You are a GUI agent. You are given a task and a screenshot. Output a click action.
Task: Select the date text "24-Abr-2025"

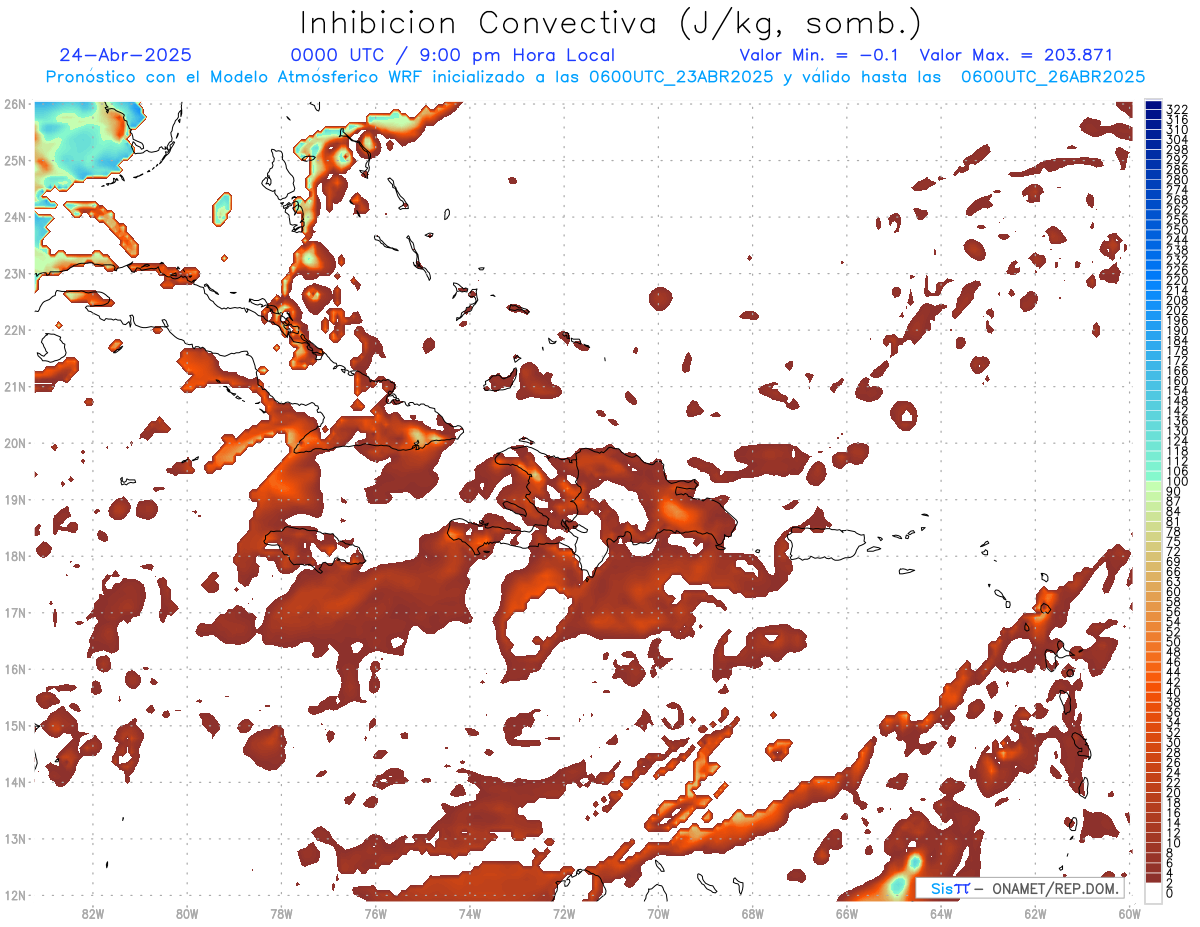tap(126, 55)
